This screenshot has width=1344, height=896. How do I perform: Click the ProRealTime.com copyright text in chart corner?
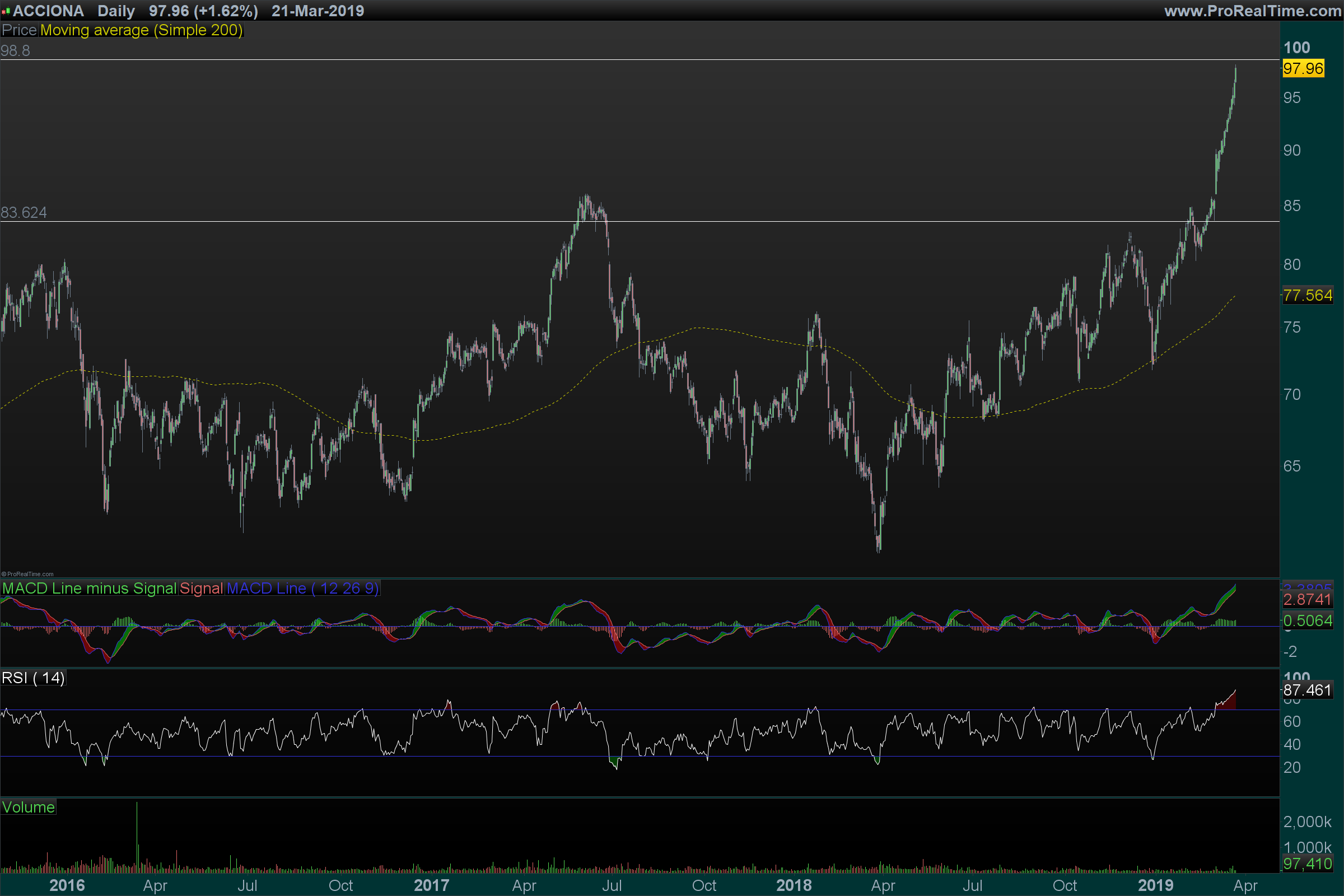click(27, 575)
